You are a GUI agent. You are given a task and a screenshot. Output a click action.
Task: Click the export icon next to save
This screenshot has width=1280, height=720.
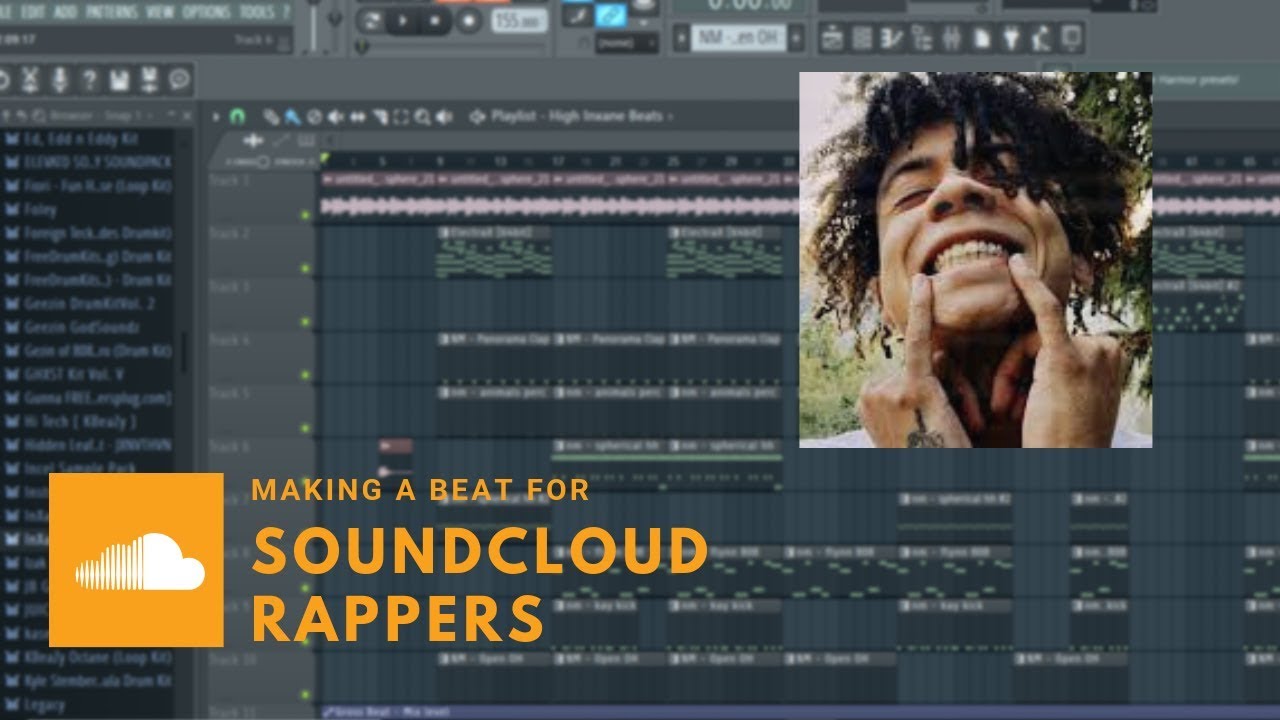149,79
